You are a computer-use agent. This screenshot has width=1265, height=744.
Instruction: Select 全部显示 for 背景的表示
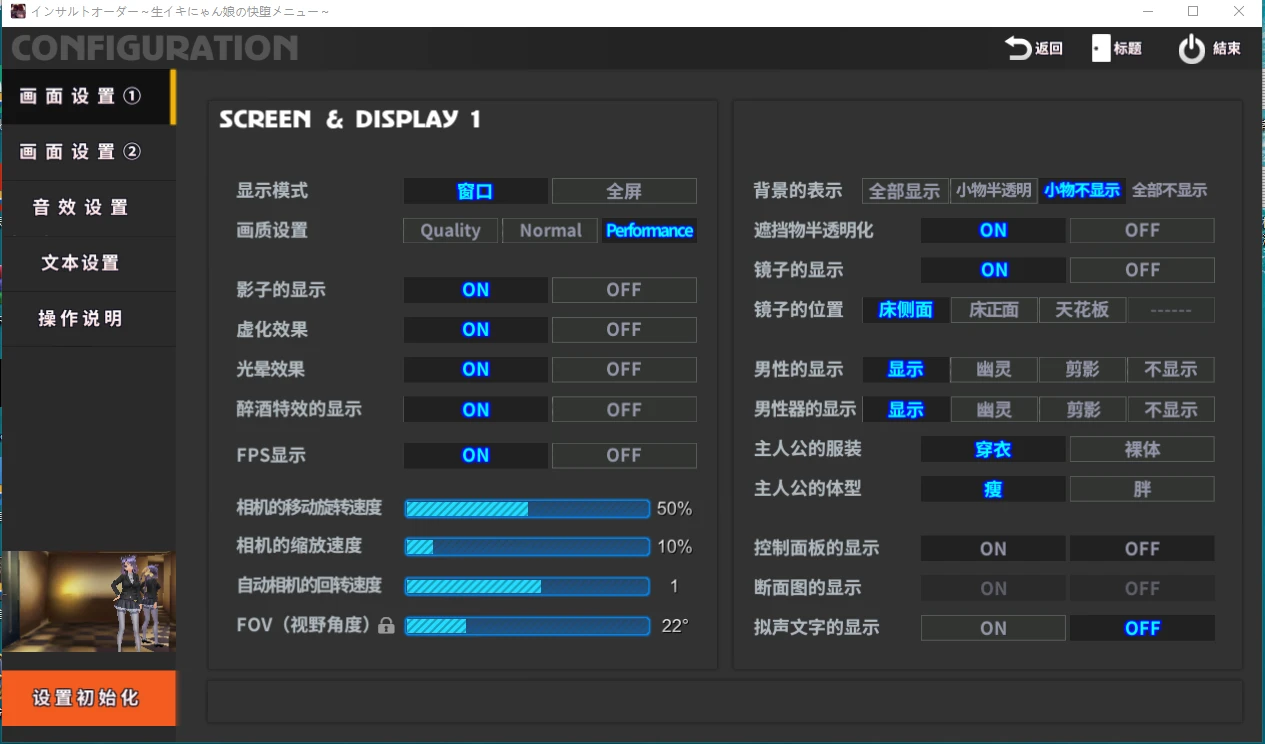pyautogui.click(x=904, y=190)
